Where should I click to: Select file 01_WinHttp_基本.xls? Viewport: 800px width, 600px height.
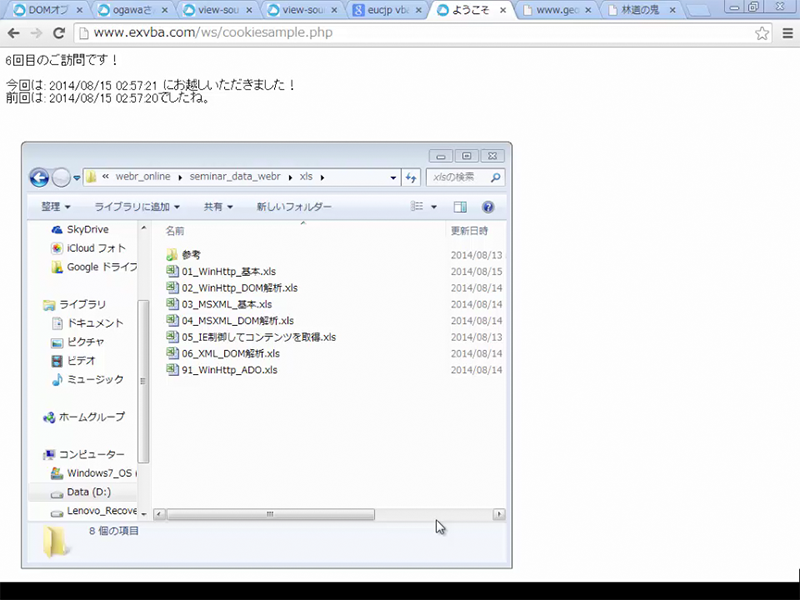[228, 271]
